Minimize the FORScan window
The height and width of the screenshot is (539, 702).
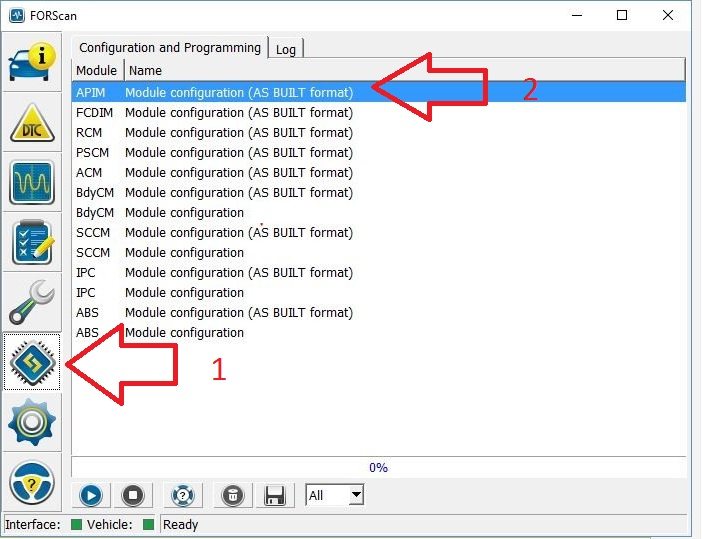577,16
